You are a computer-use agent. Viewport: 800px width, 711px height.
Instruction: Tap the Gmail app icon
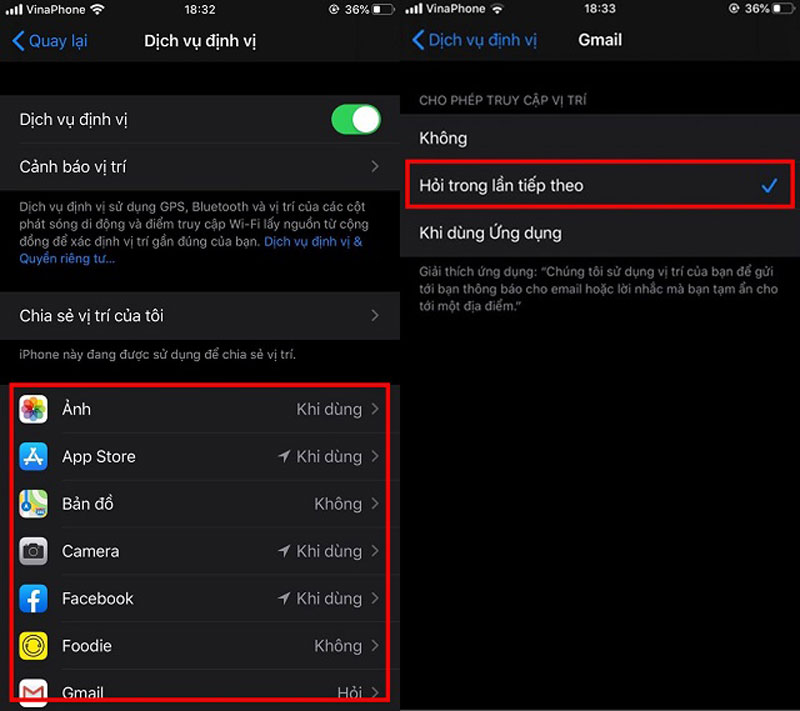[33, 692]
